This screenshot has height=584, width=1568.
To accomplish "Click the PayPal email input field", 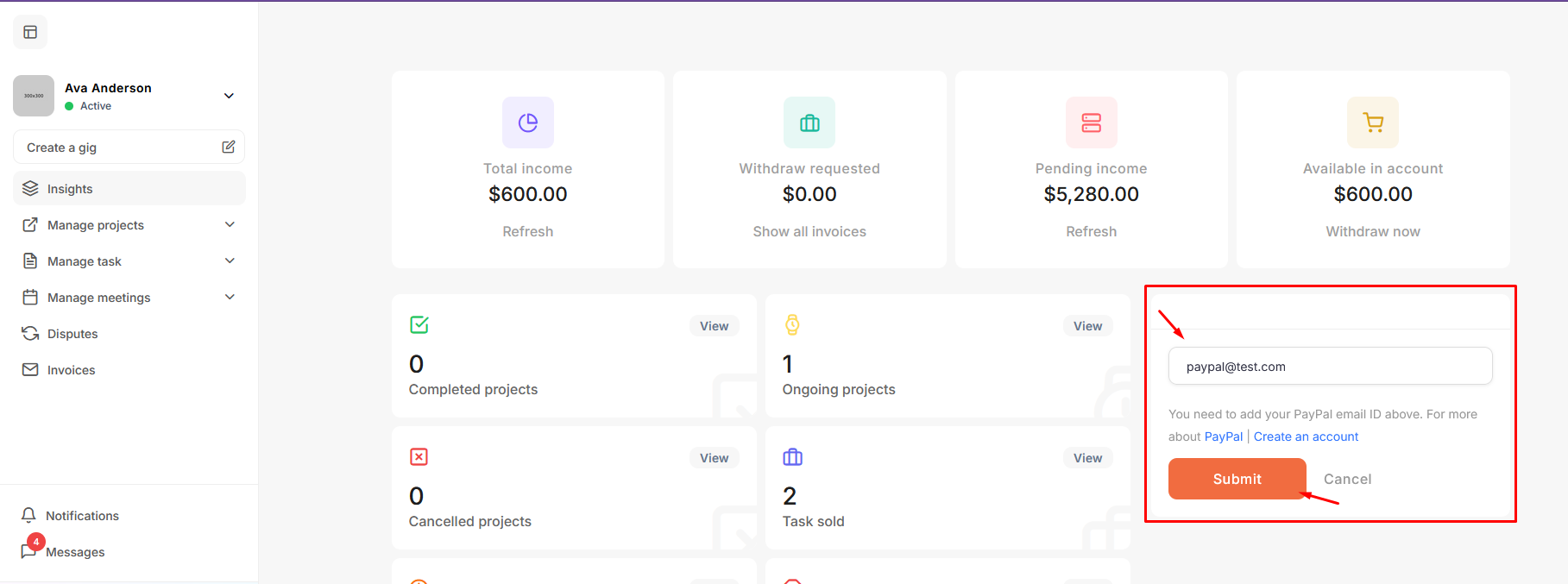I will click(x=1330, y=367).
